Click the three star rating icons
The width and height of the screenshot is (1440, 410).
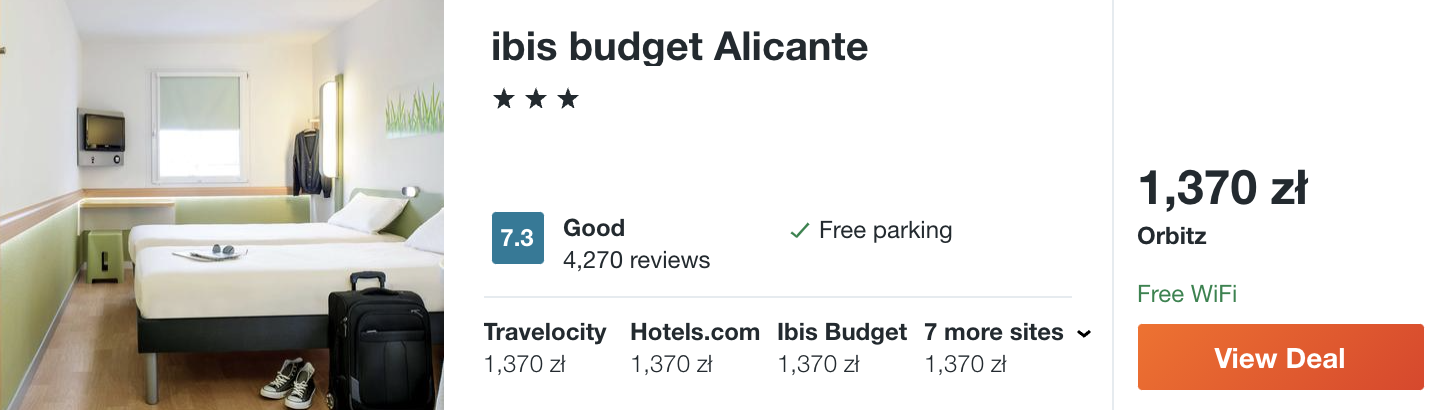[536, 99]
